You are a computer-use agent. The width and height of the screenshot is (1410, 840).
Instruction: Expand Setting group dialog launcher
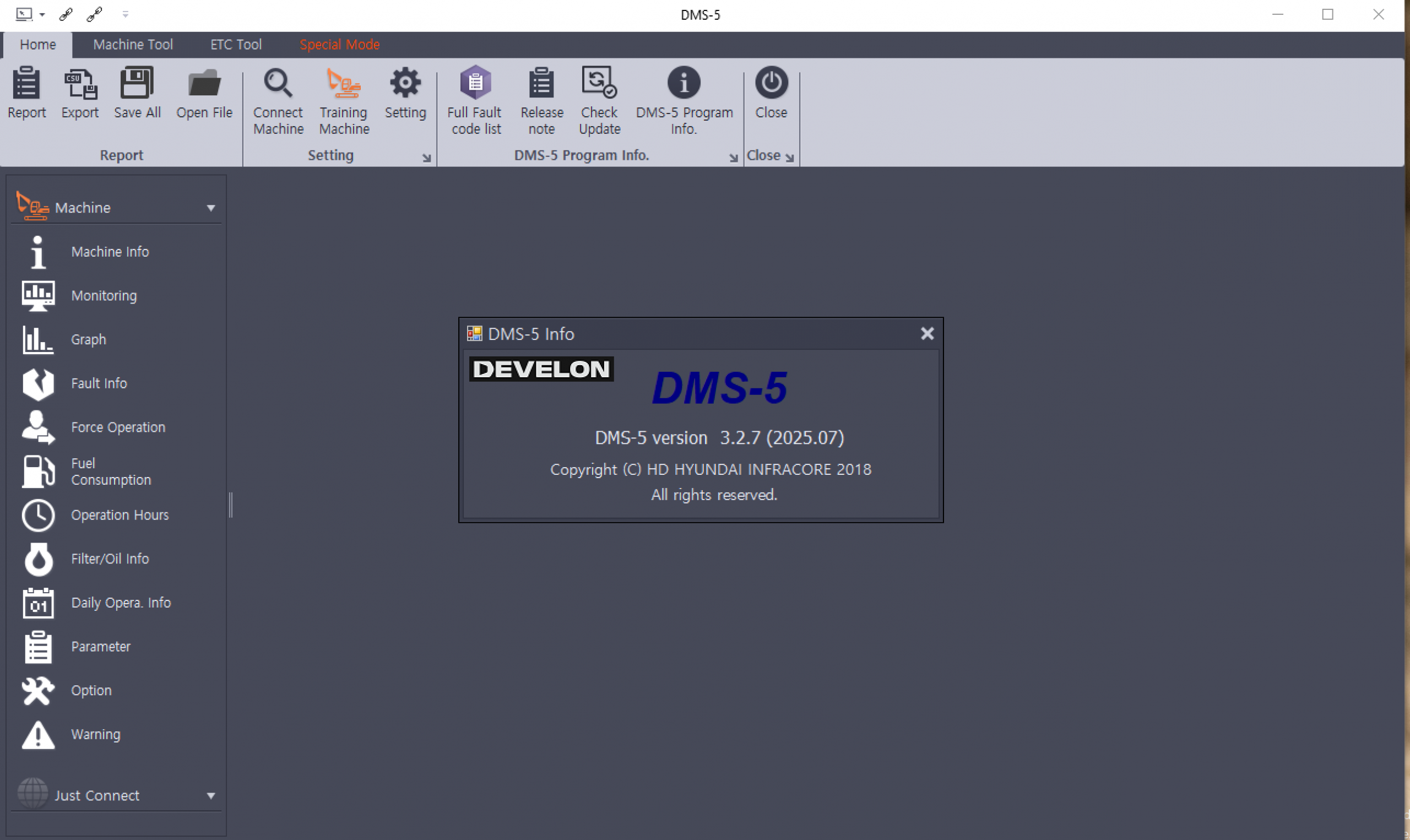[x=427, y=158]
